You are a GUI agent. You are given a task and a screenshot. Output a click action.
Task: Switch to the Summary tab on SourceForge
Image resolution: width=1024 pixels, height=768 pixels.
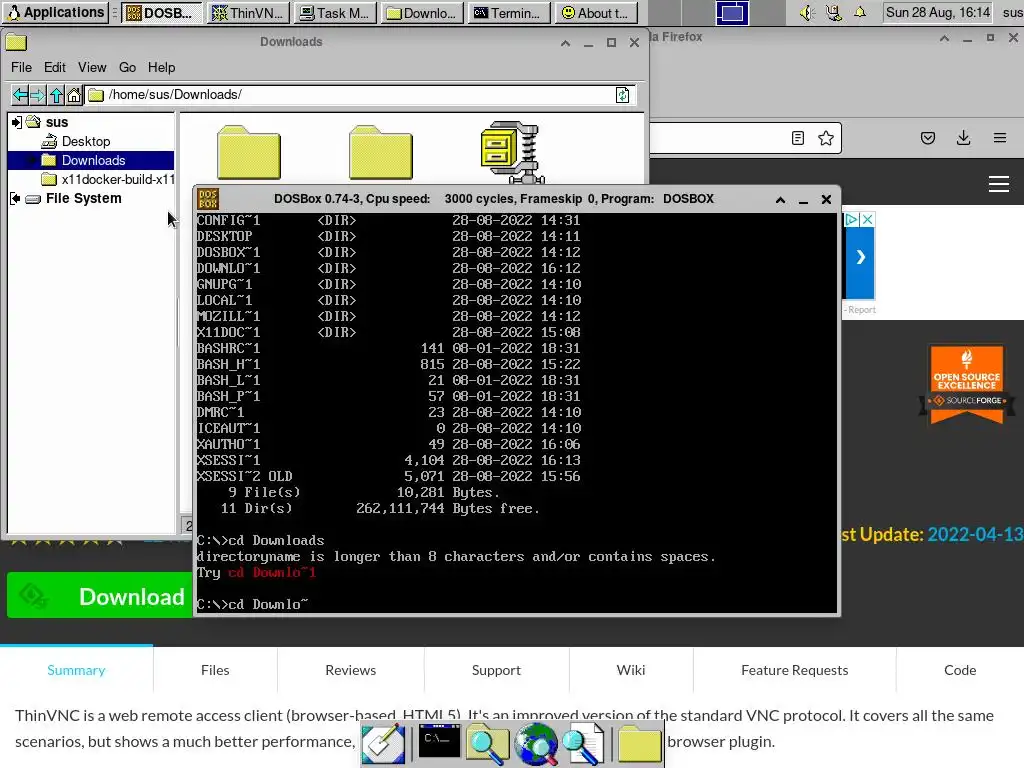[76, 670]
